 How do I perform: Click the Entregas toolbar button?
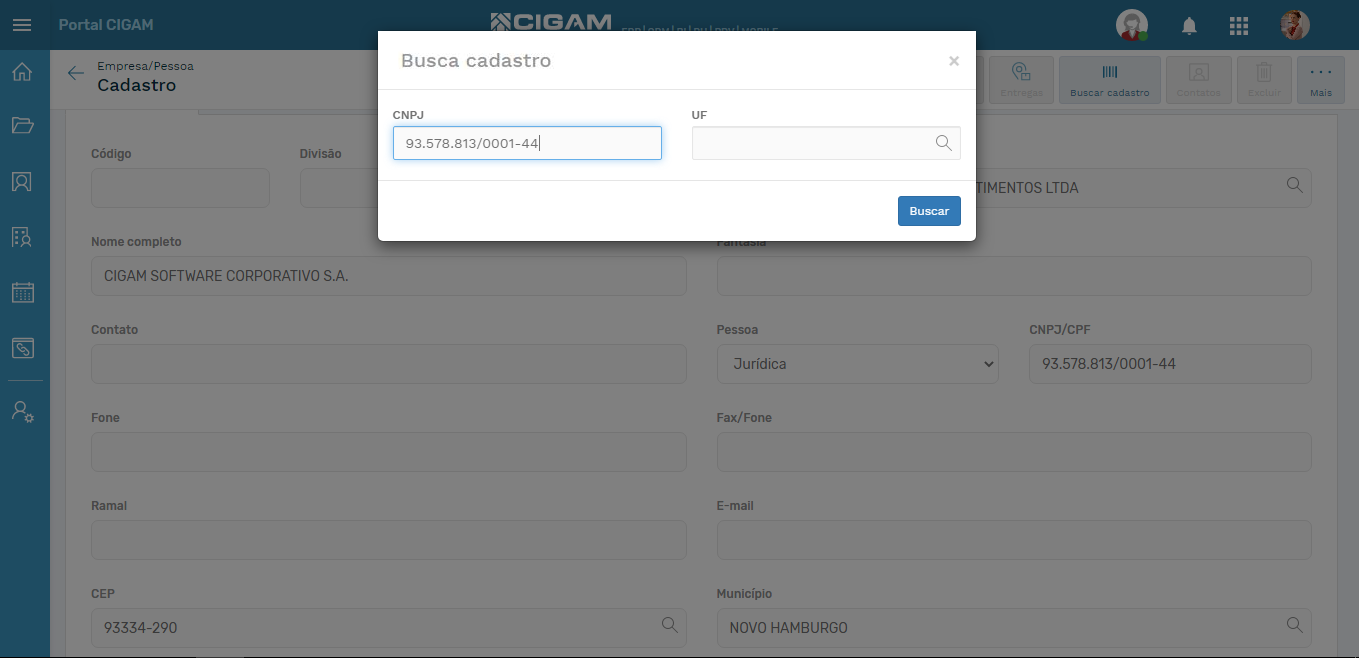(x=1021, y=80)
